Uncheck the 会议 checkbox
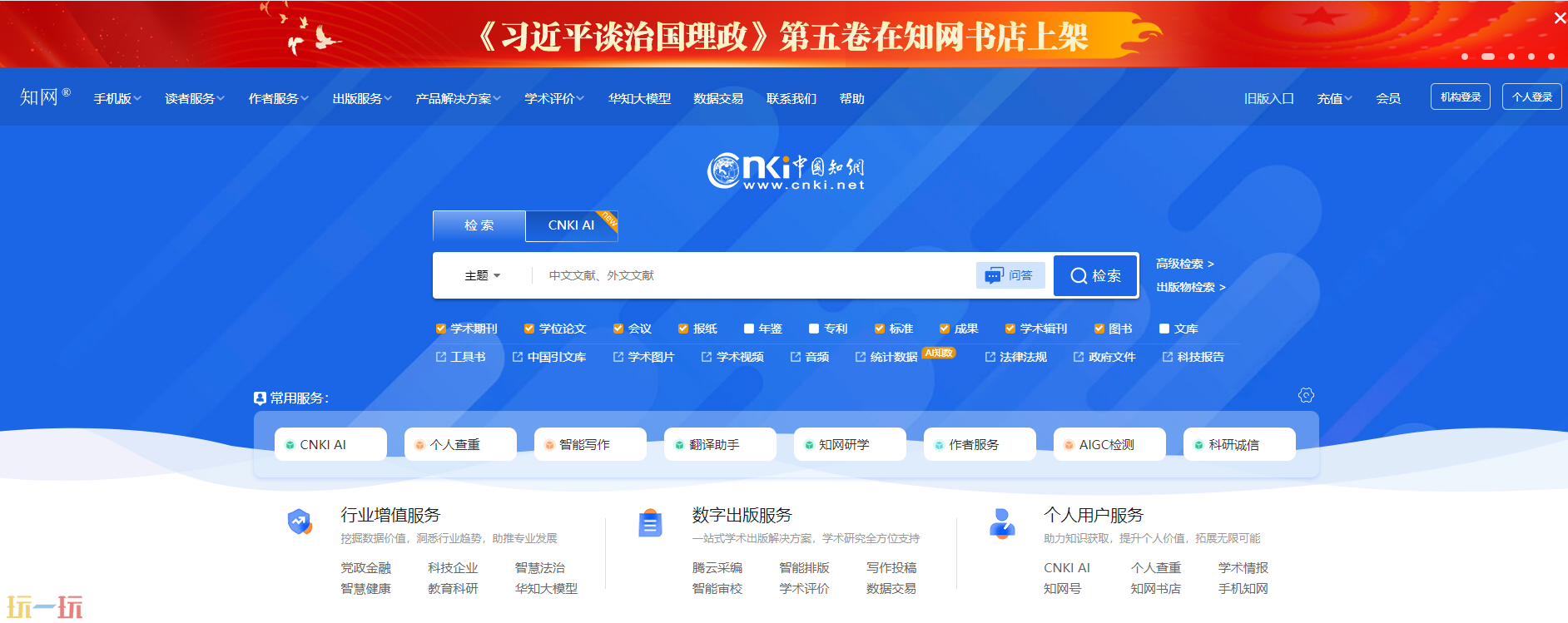1568x623 pixels. [x=618, y=329]
